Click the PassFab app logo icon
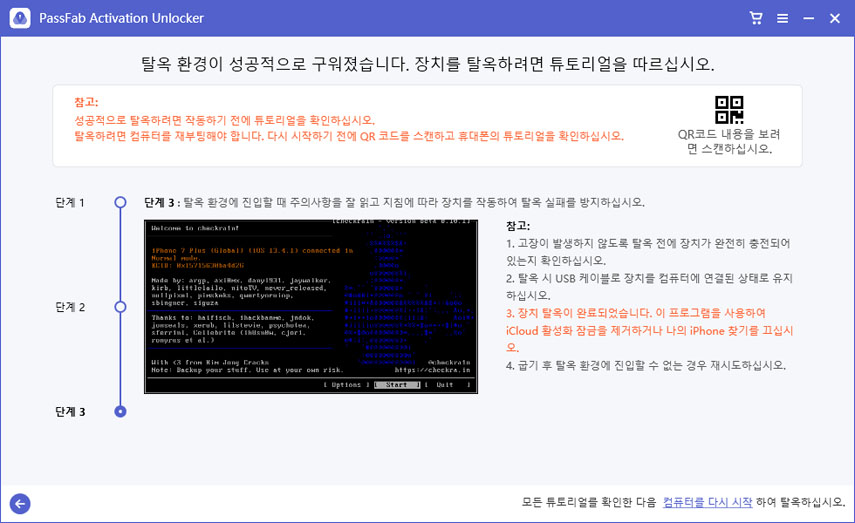Screen dimensions: 855x523 pos(19,18)
